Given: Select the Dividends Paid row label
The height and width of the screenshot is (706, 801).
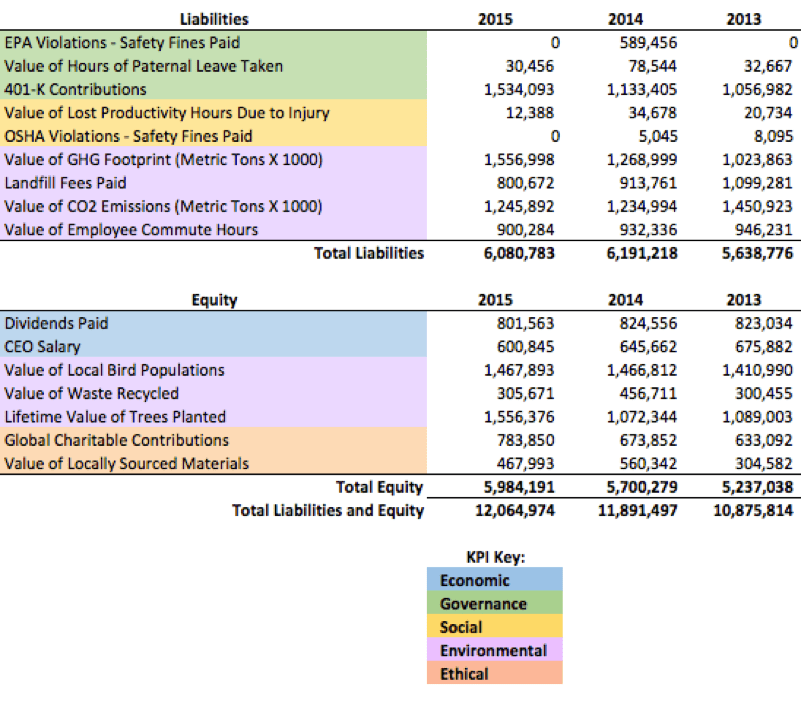Looking at the screenshot, I should tap(56, 324).
